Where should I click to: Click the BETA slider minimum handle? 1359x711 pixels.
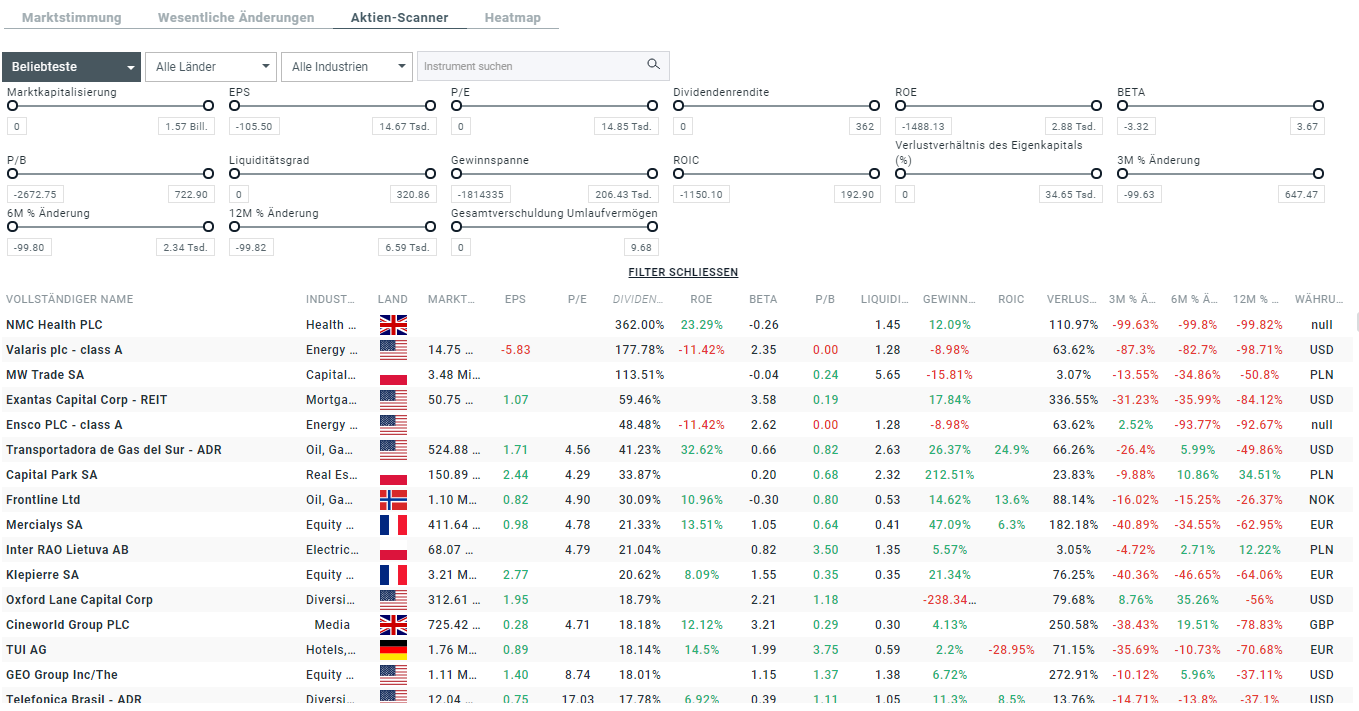(1122, 106)
